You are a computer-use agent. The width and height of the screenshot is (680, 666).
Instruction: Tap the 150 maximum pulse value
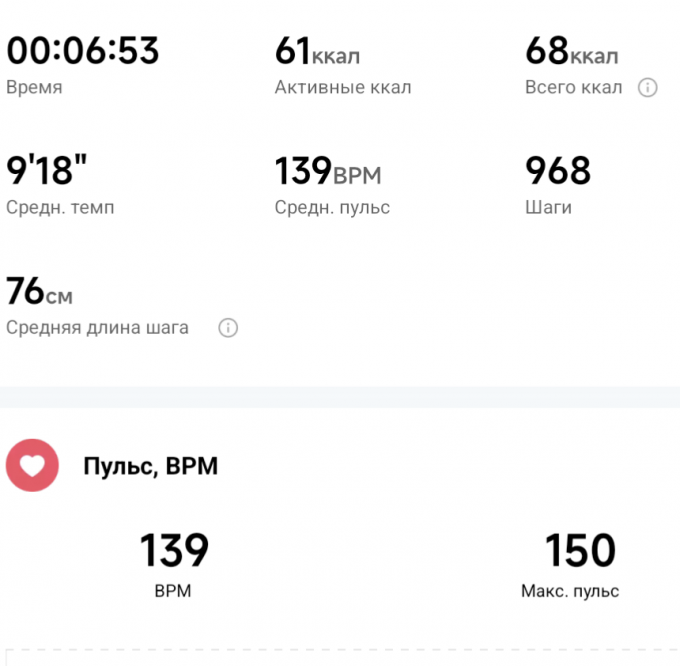[580, 551]
